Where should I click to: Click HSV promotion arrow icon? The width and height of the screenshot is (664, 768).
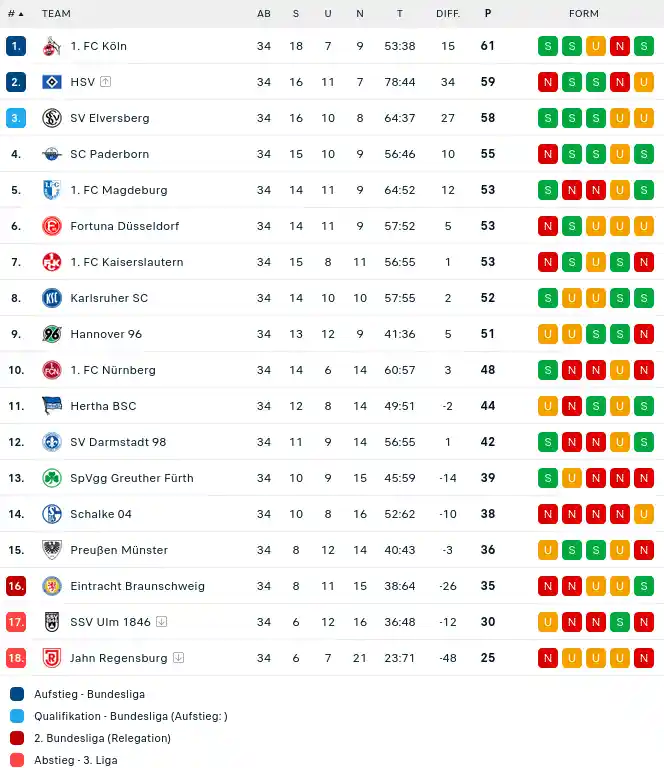click(105, 82)
